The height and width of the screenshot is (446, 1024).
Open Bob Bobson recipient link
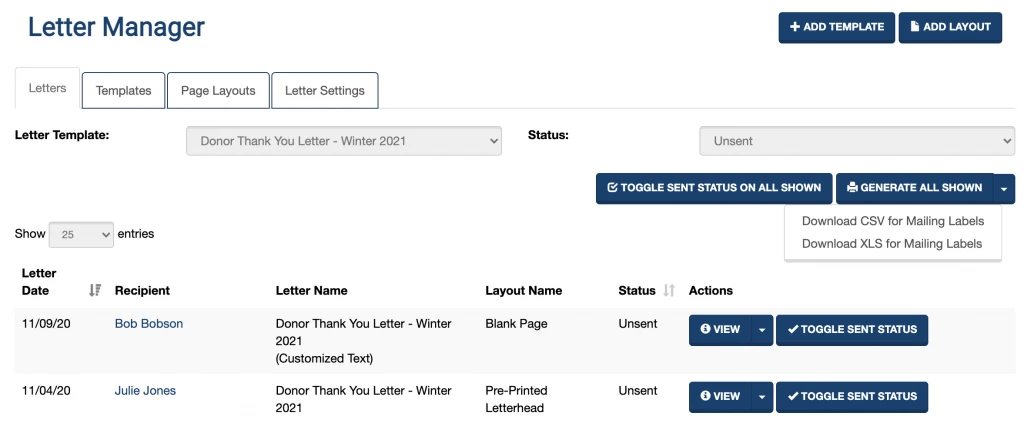[149, 323]
